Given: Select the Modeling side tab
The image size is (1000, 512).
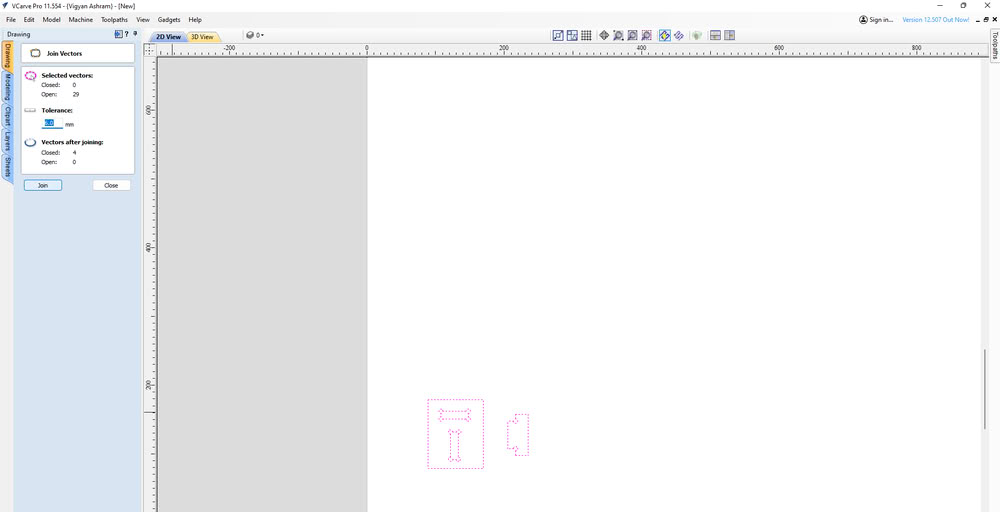Looking at the screenshot, I should [7, 87].
